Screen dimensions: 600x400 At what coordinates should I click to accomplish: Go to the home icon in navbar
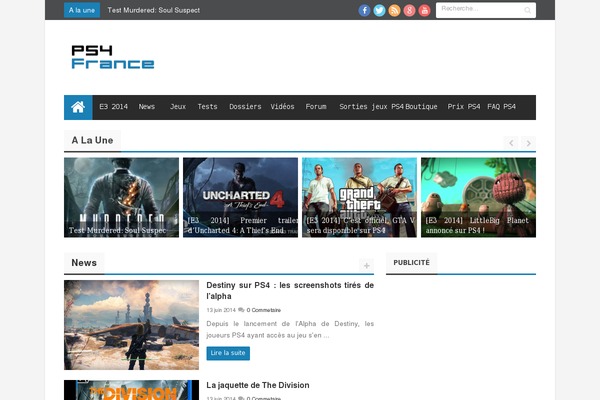point(78,107)
